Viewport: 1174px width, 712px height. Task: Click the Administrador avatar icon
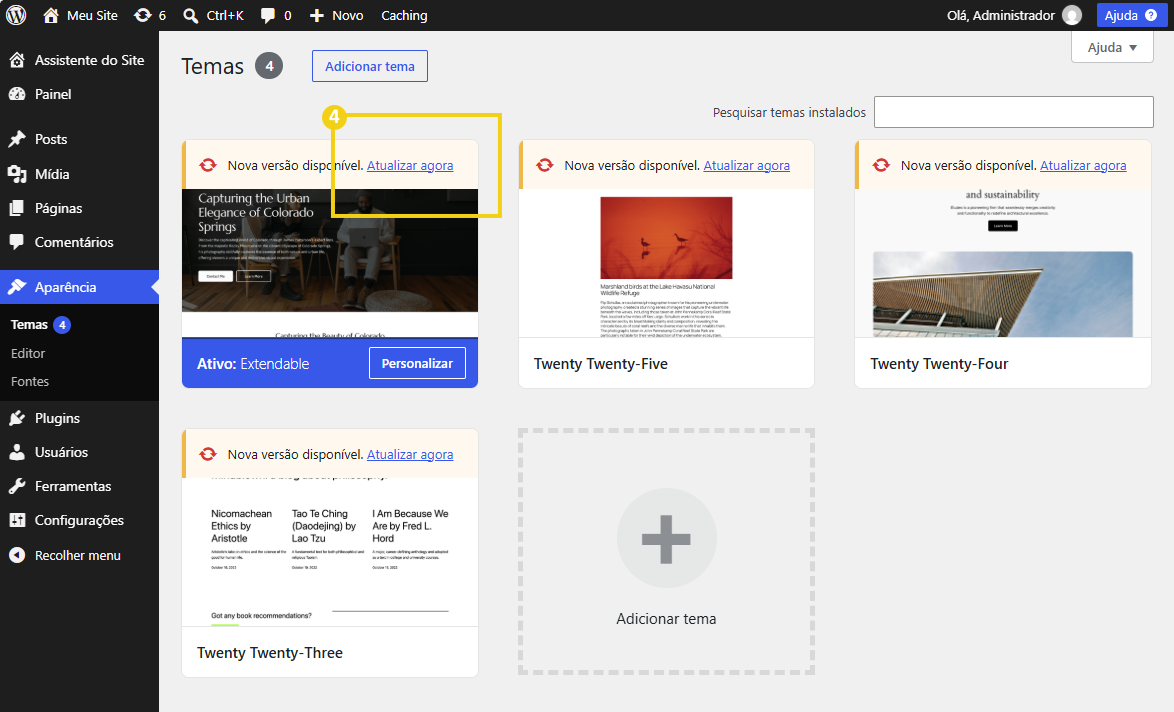[x=1072, y=15]
